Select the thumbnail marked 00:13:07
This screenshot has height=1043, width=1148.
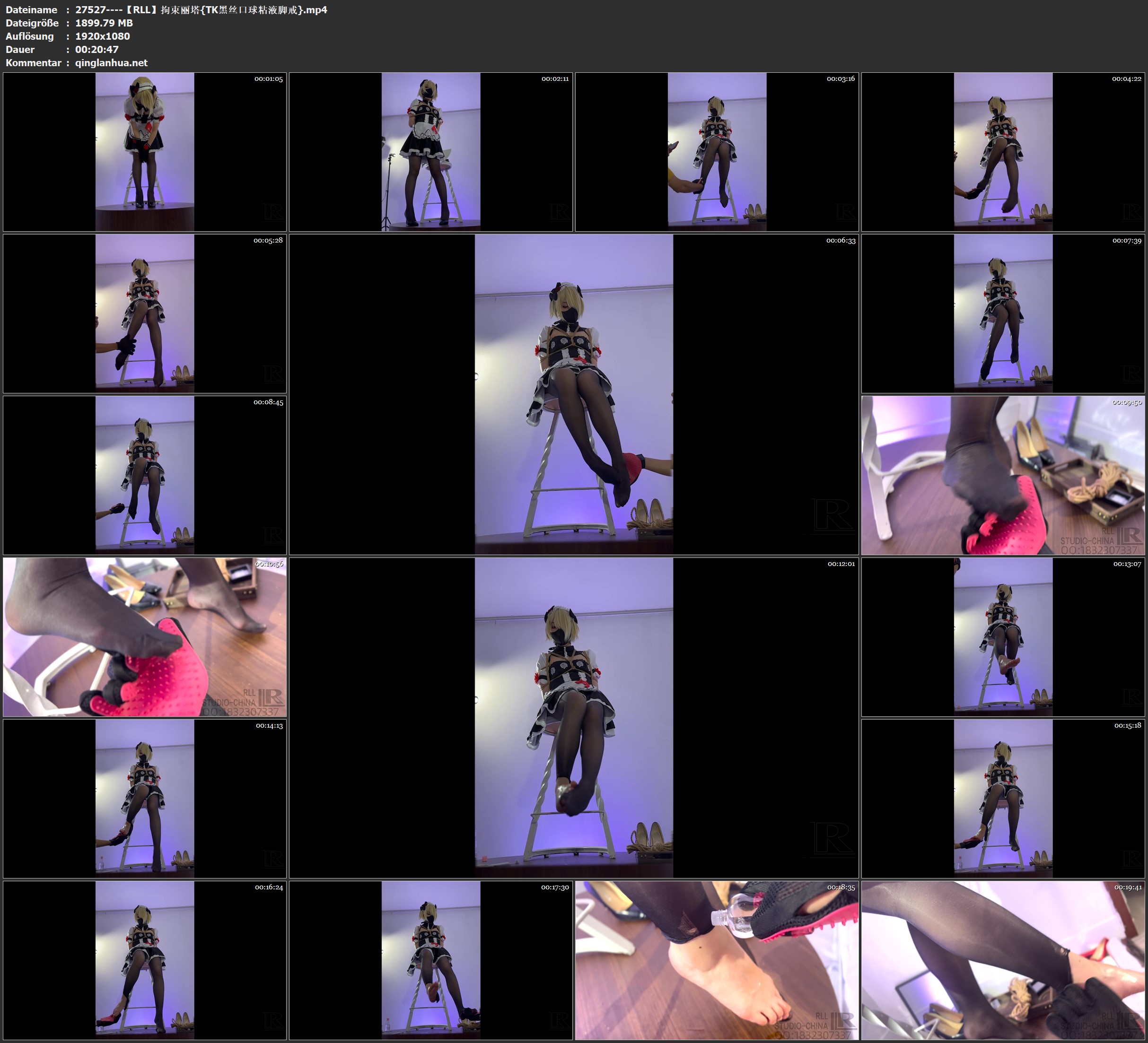pyautogui.click(x=1003, y=636)
